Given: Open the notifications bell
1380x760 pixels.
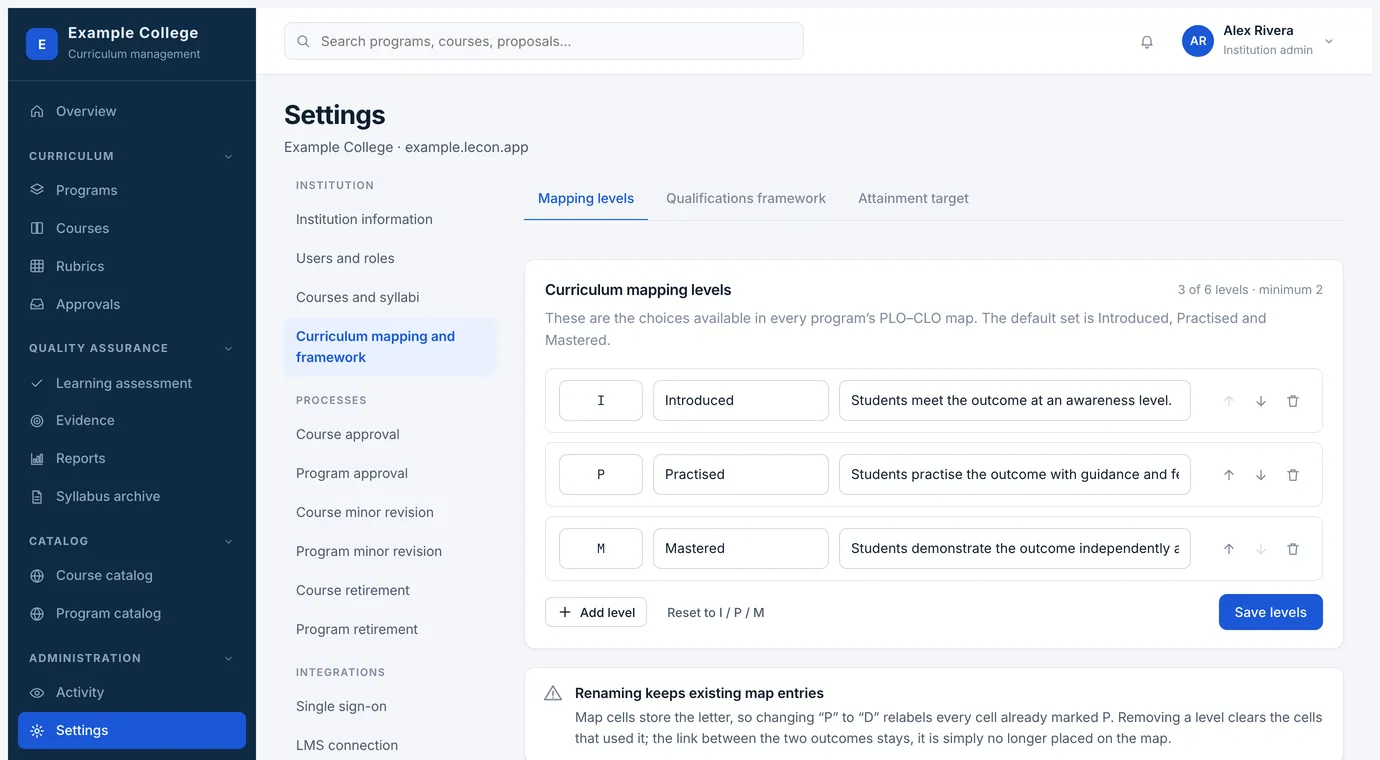Looking at the screenshot, I should (1147, 42).
